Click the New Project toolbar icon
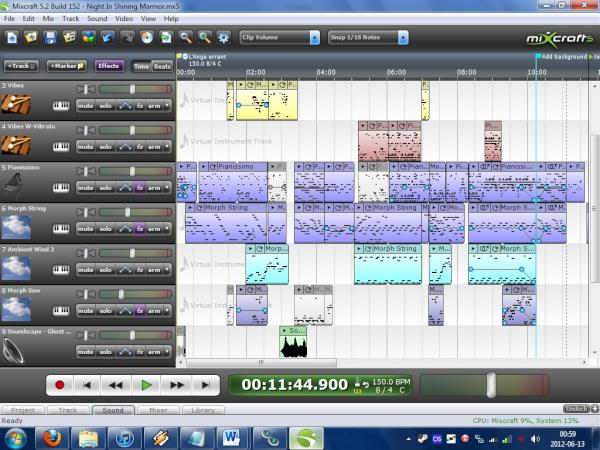The width and height of the screenshot is (600, 450). 12,38
